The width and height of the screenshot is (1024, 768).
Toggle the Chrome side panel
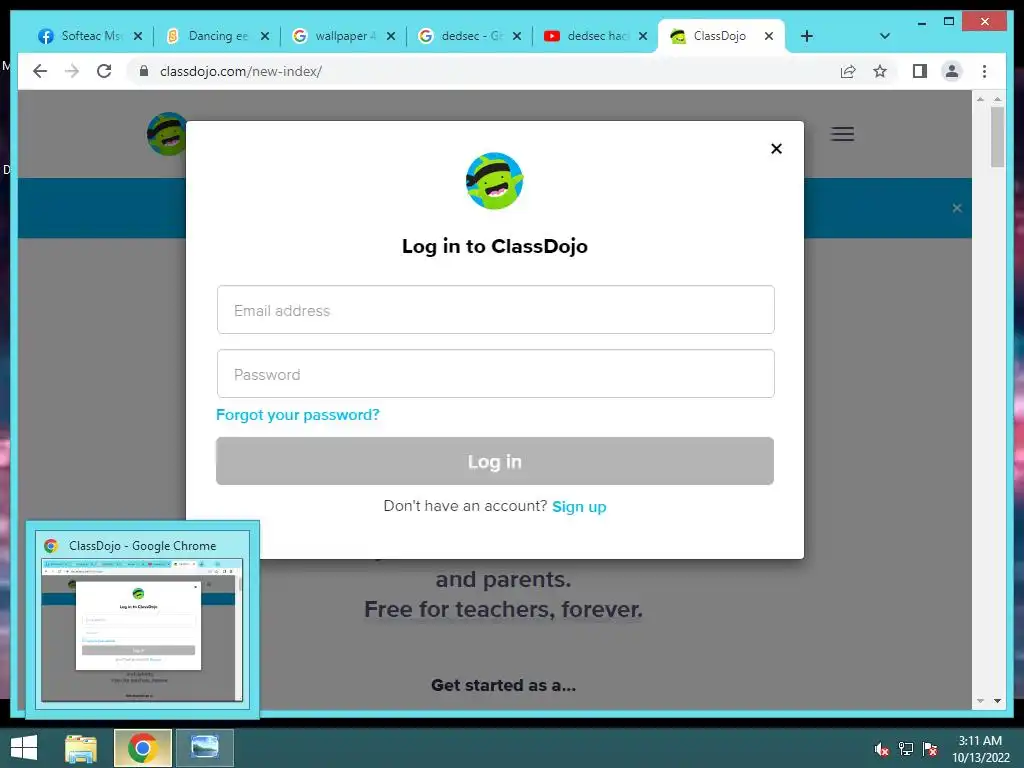920,71
